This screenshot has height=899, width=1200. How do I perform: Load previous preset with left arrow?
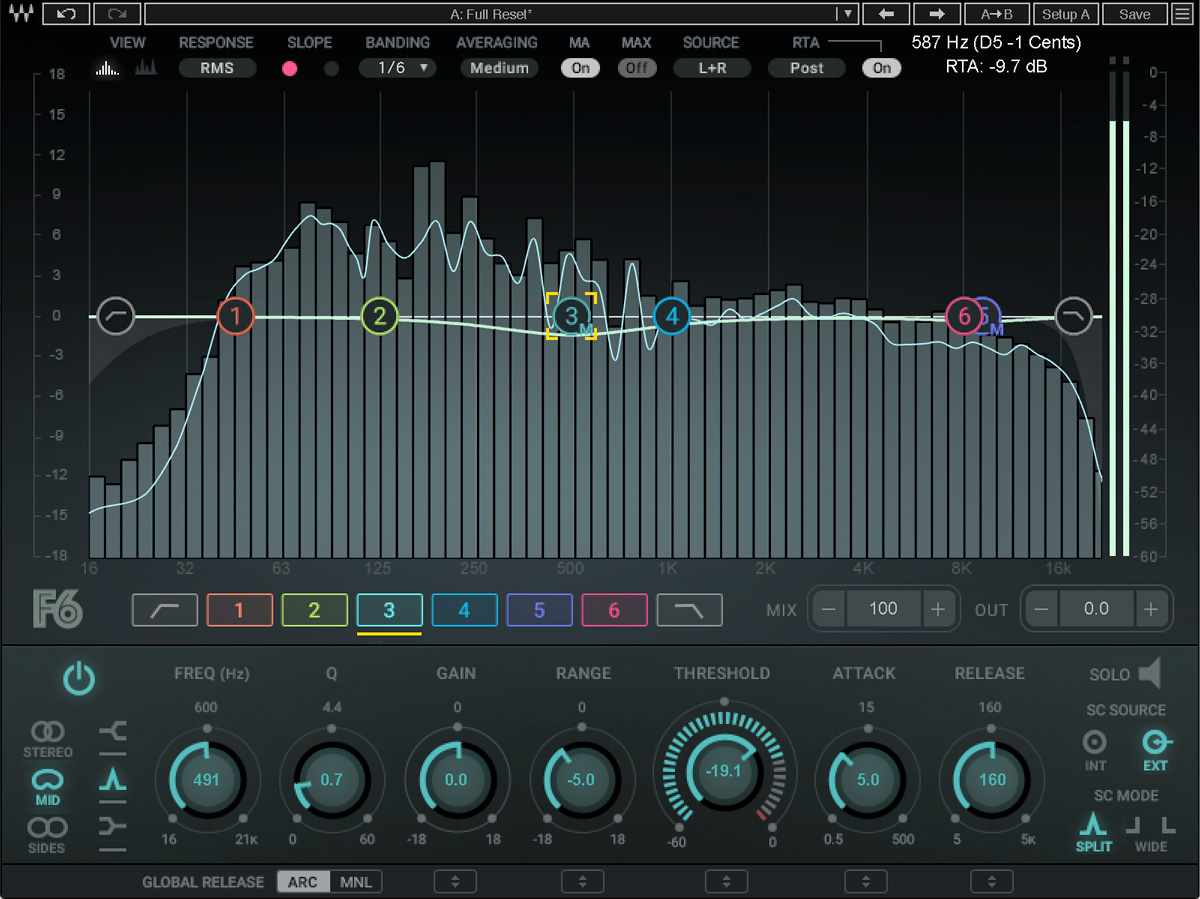pyautogui.click(x=886, y=14)
